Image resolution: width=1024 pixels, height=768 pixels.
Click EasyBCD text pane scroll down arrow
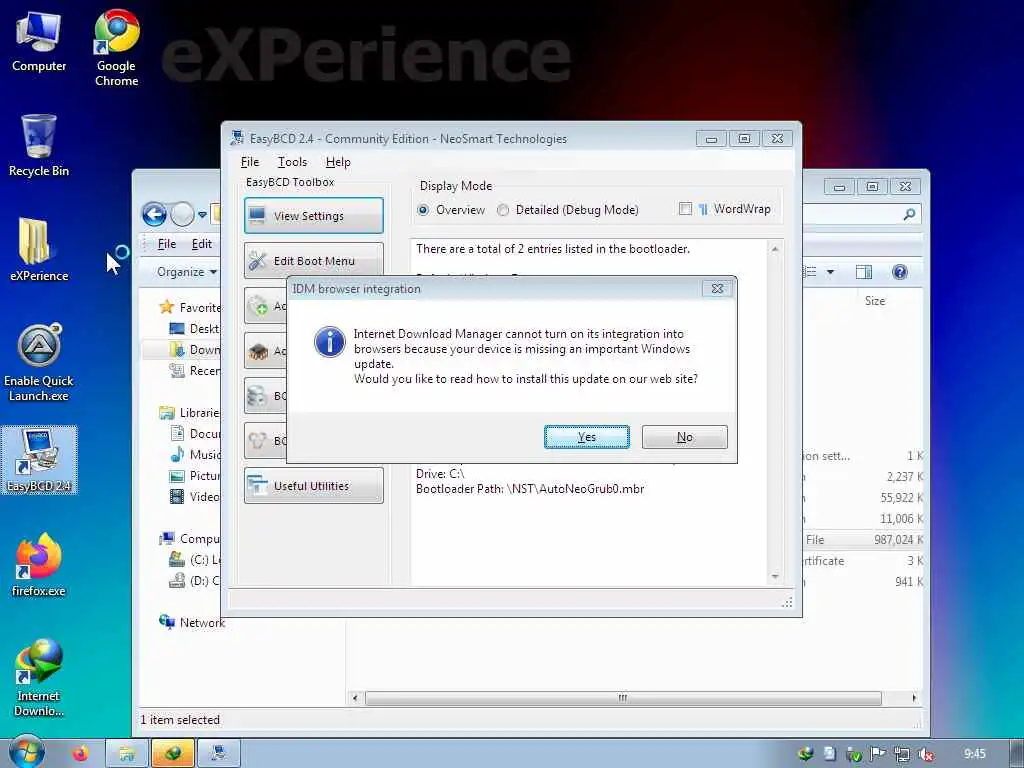tap(775, 576)
